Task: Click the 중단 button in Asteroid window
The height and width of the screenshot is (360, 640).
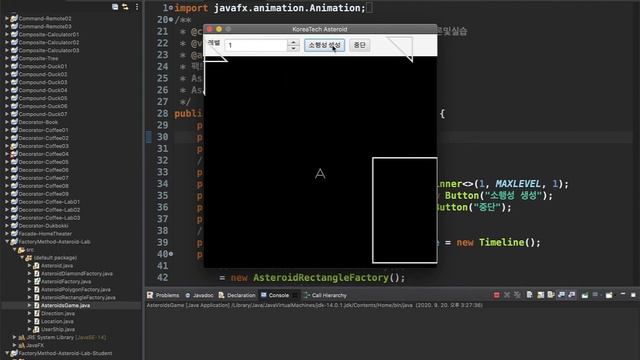Action: [x=360, y=45]
